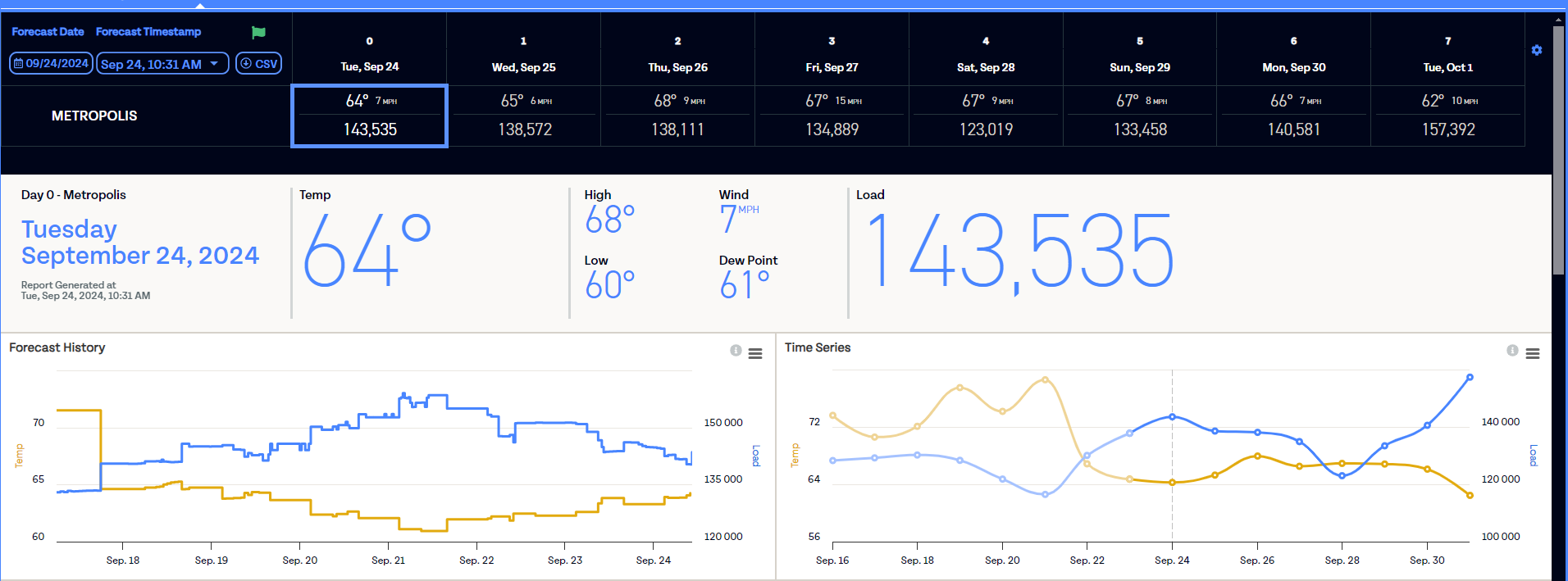Click the last temp point on Time Series
This screenshot has height=581, width=1568.
pyautogui.click(x=1470, y=495)
